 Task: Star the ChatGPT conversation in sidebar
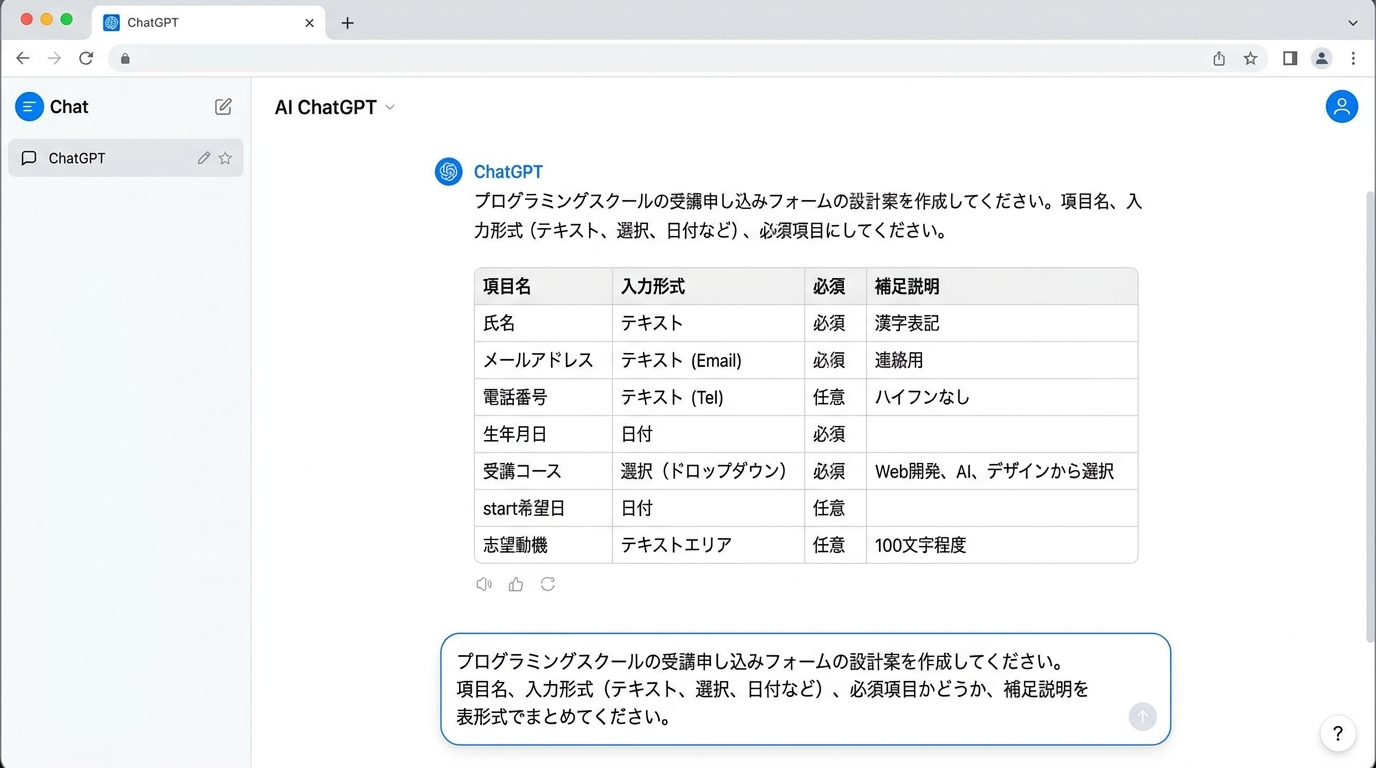(x=225, y=158)
